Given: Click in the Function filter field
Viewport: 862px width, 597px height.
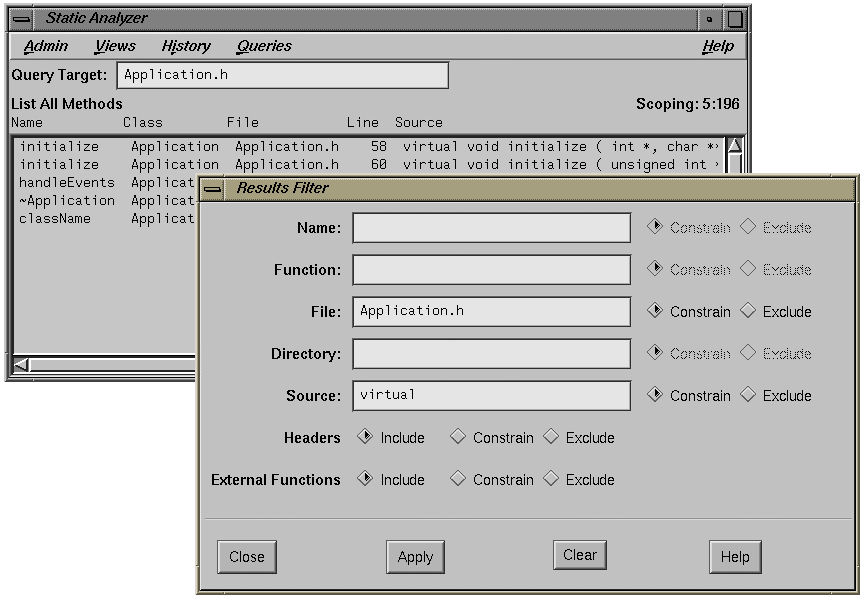Looking at the screenshot, I should click(x=490, y=269).
